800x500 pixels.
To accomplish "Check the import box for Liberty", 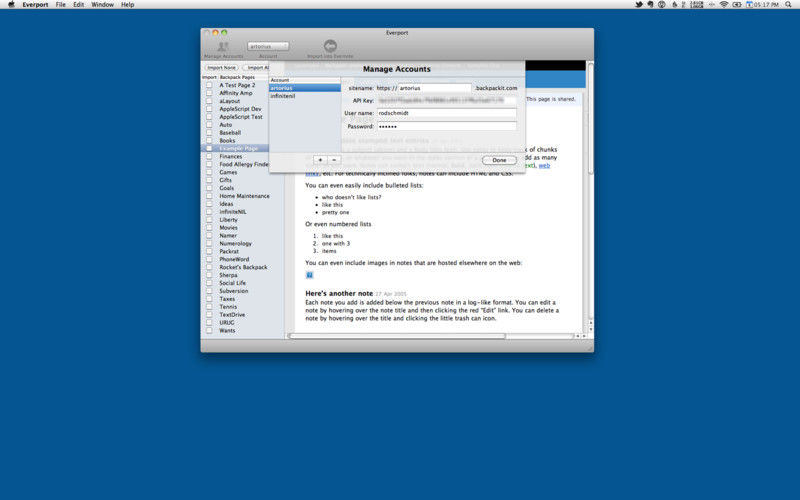I will (209, 220).
